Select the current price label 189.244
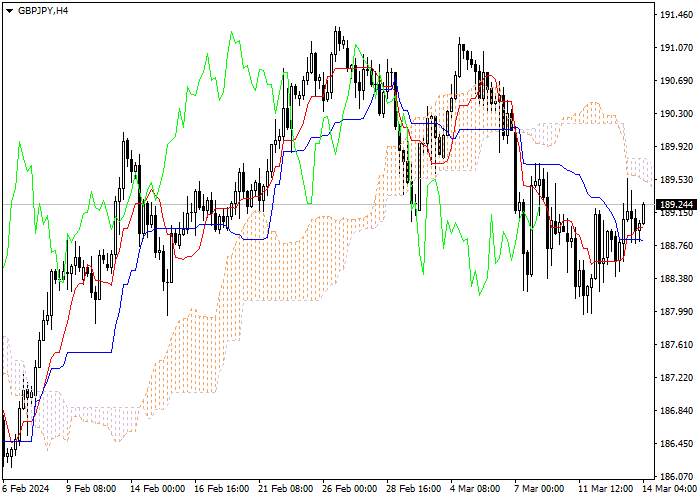This screenshot has height=500, width=700. coord(676,205)
